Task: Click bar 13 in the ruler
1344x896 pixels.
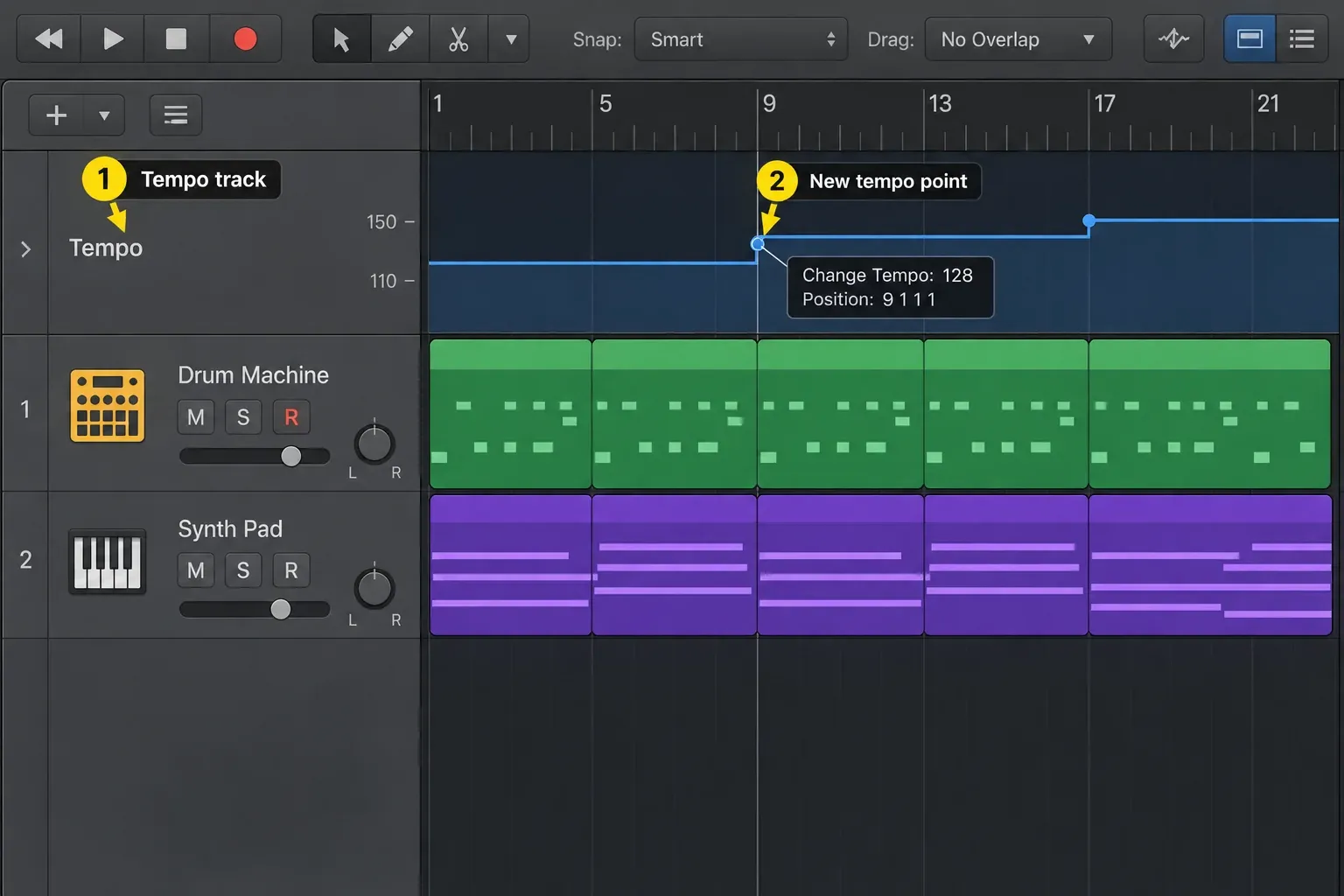Action: 940,104
